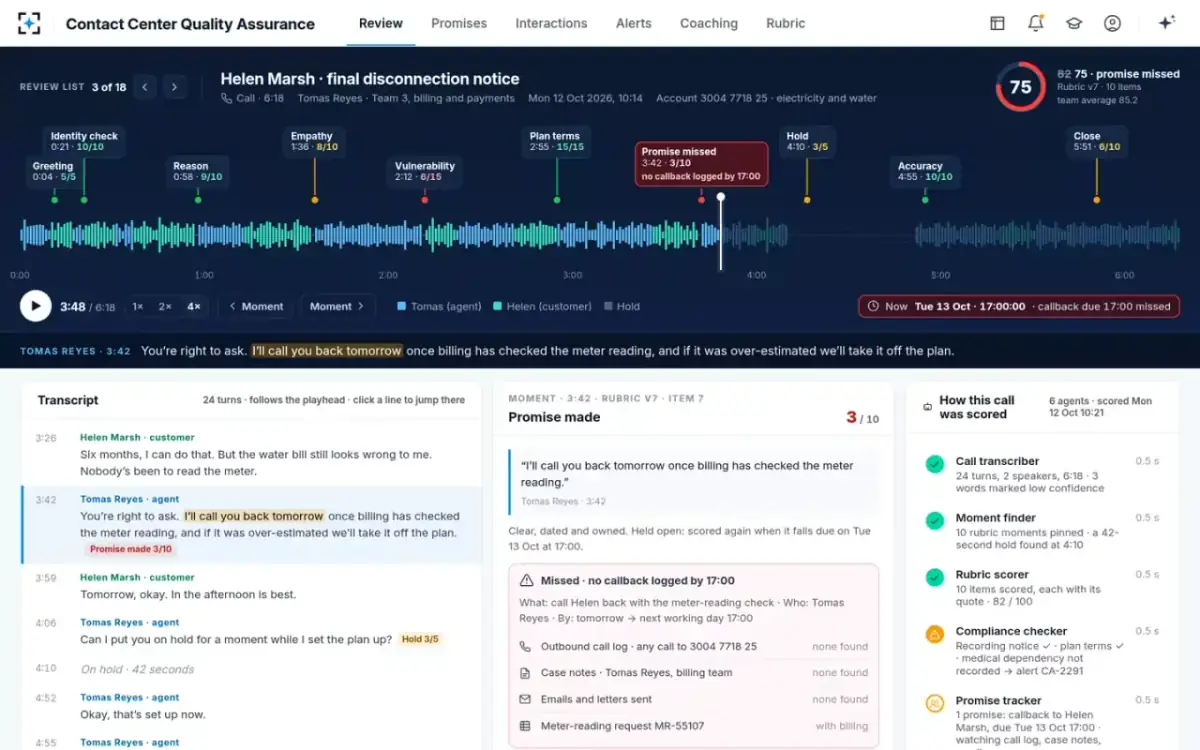Click the Moment finder green check icon

pyautogui.click(x=934, y=521)
